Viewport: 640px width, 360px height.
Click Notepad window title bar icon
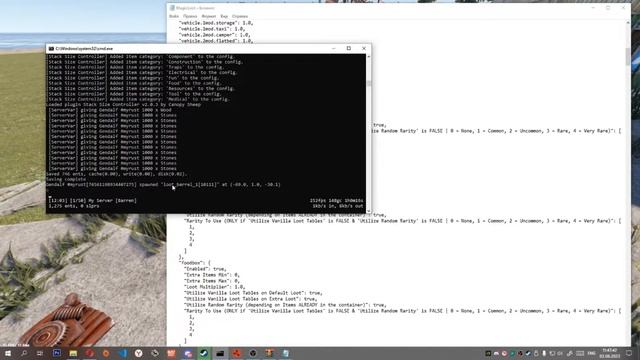click(172, 8)
